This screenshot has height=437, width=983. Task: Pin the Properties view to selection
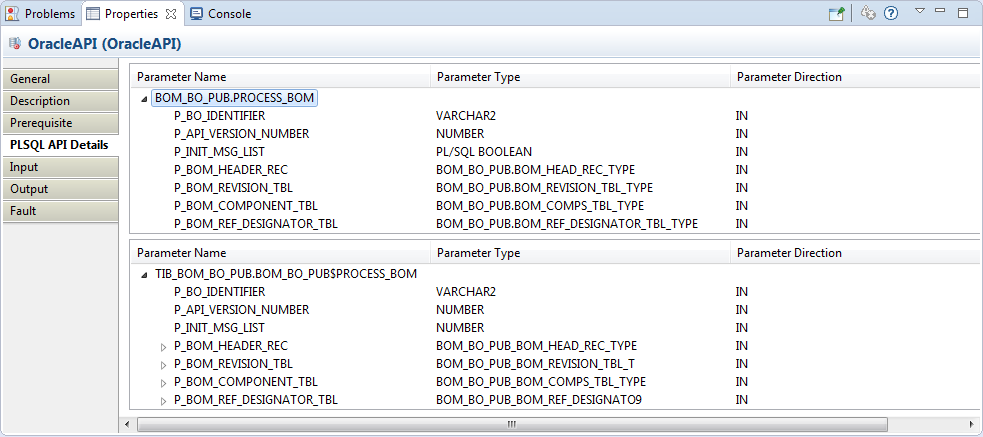pyautogui.click(x=837, y=13)
